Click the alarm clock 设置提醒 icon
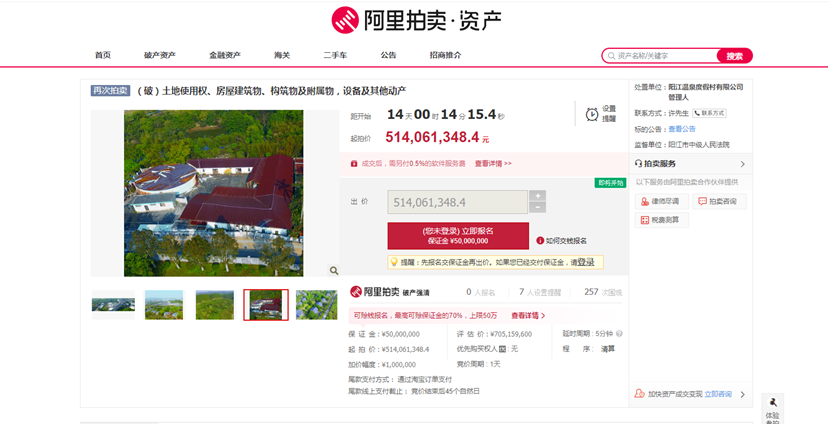This screenshot has height=424, width=828. (592, 114)
